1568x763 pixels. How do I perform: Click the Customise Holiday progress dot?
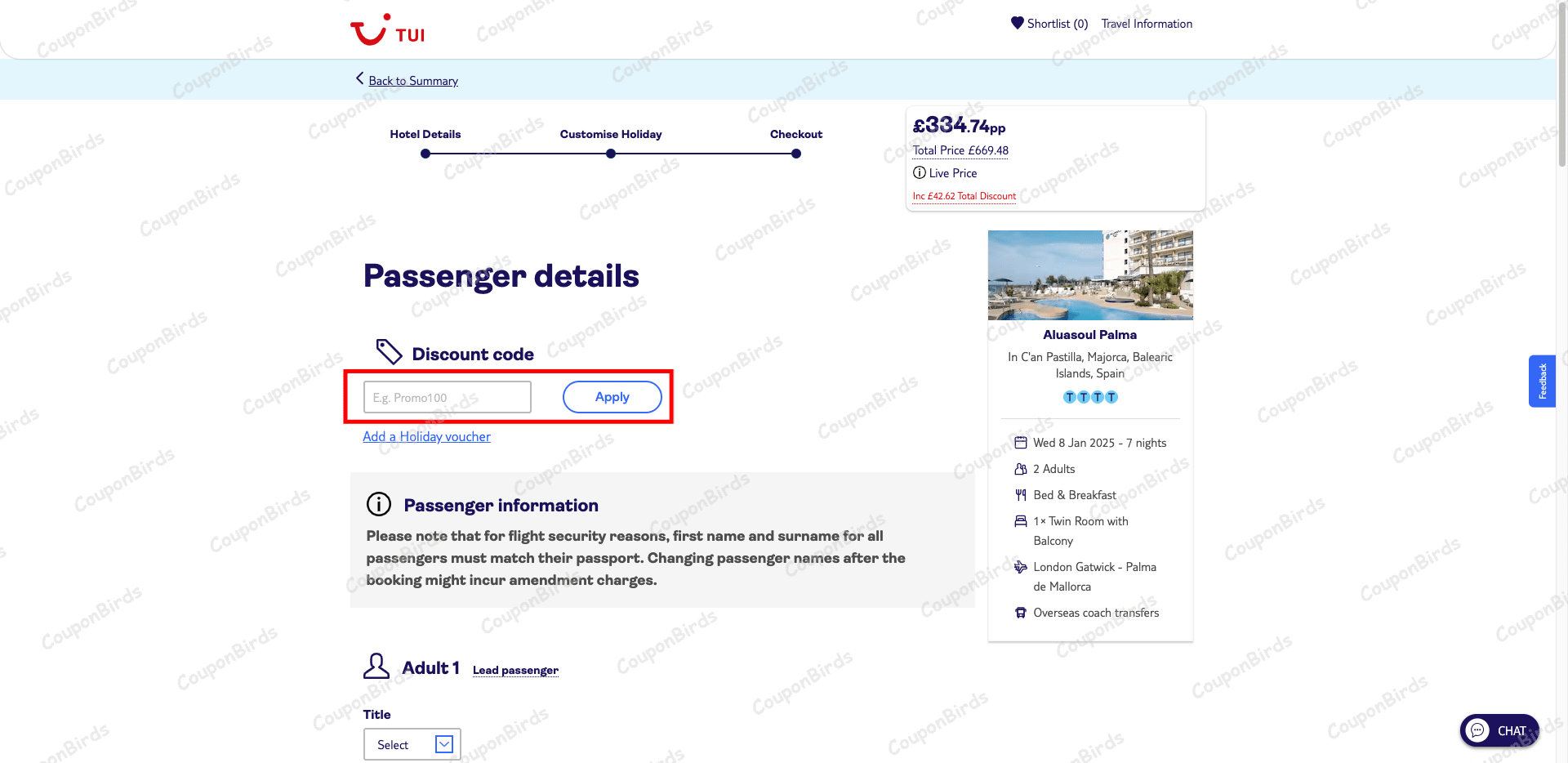tap(610, 153)
